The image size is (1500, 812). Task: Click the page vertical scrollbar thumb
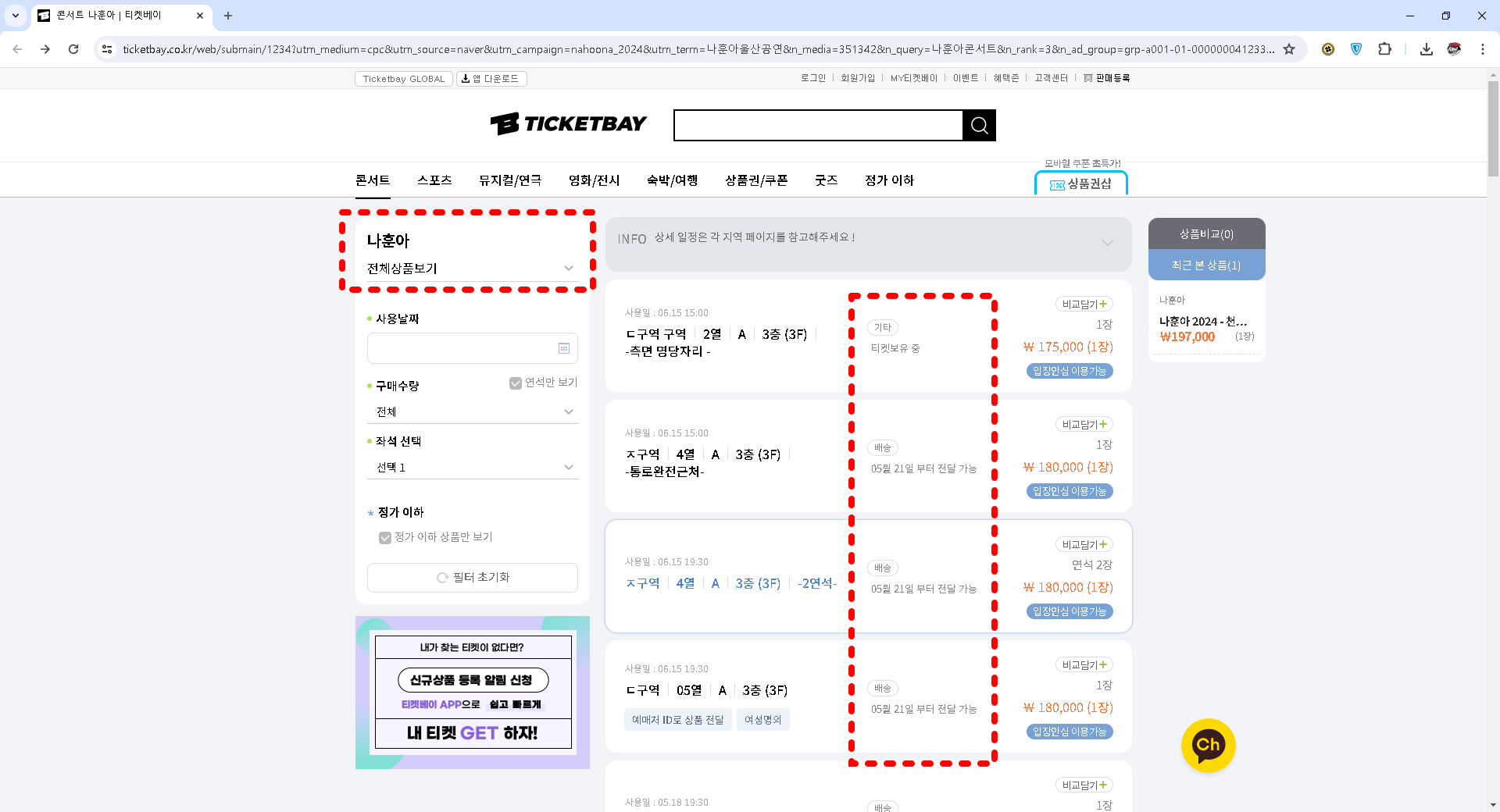pyautogui.click(x=1493, y=129)
